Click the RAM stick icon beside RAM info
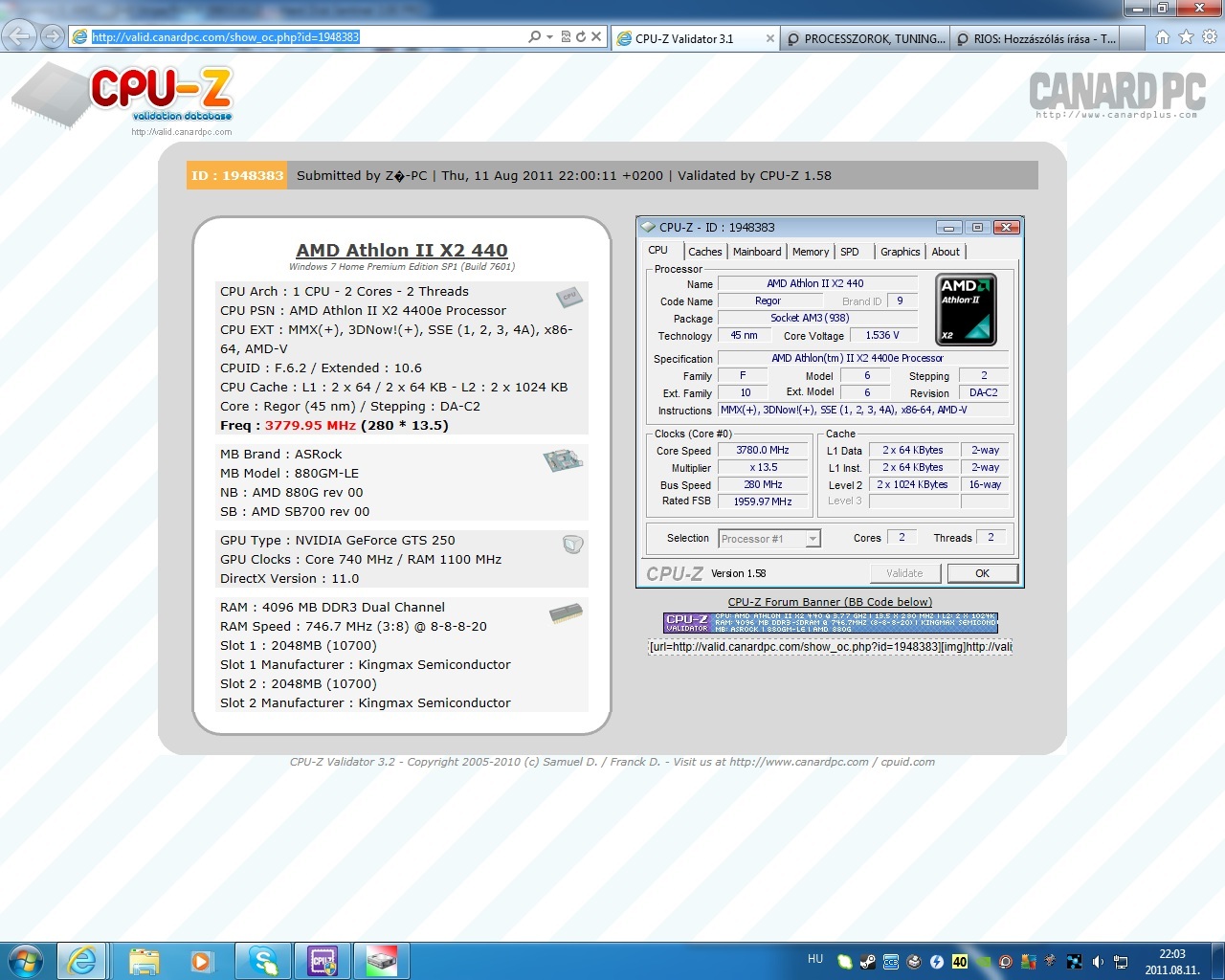The height and width of the screenshot is (980, 1225). pos(567,613)
